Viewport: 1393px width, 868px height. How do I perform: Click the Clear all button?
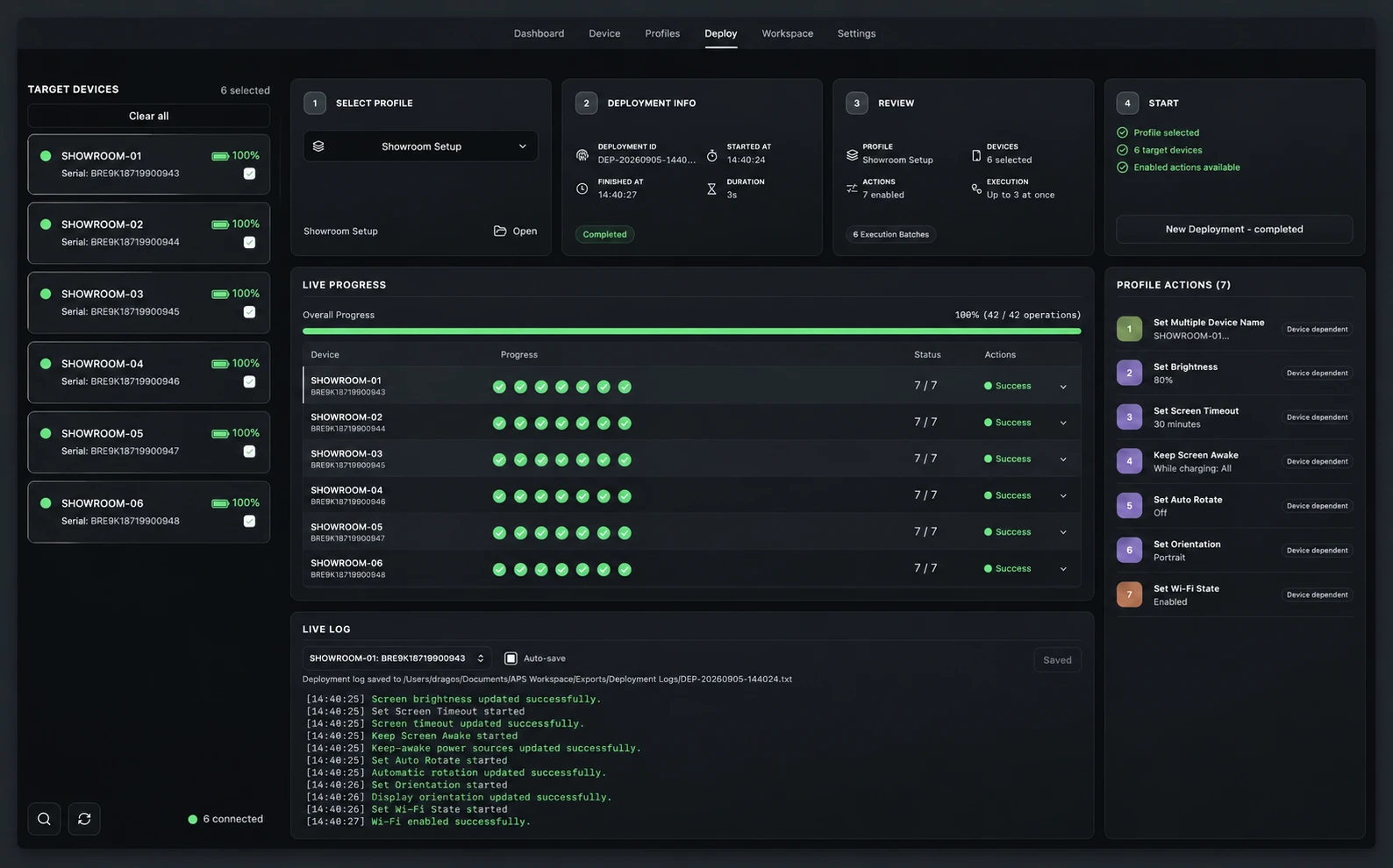point(149,116)
